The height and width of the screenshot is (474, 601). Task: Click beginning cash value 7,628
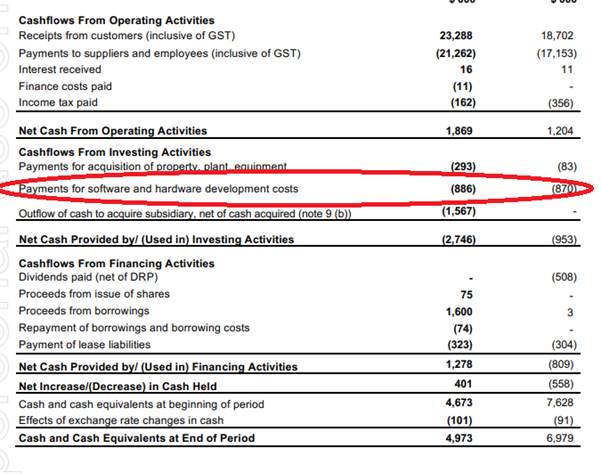(x=560, y=403)
